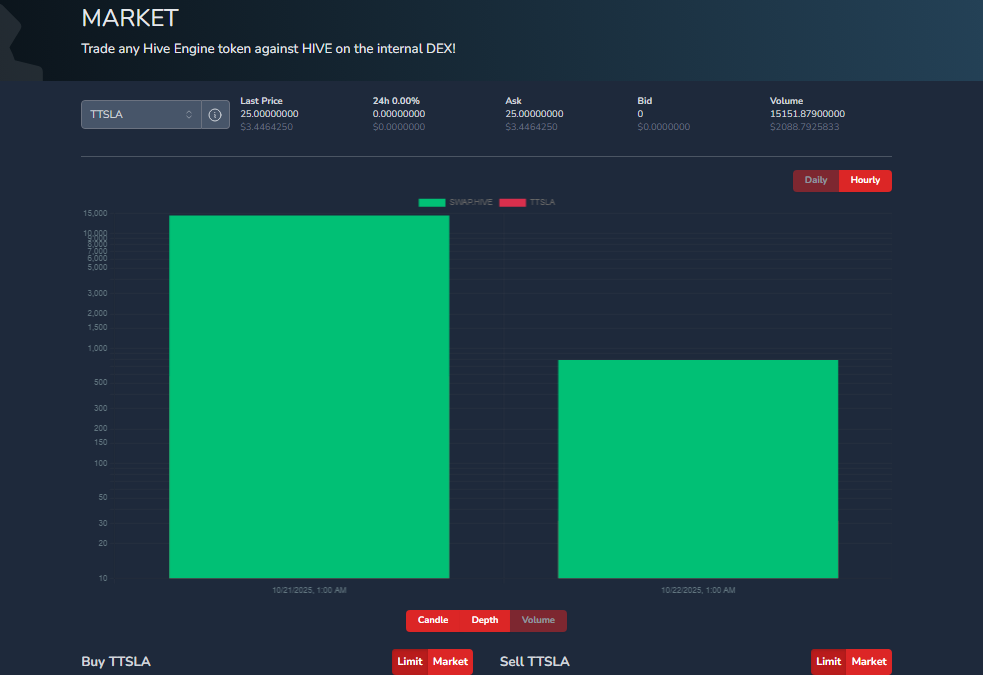Select the Hourly chart interval
The height and width of the screenshot is (675, 983).
tap(865, 180)
